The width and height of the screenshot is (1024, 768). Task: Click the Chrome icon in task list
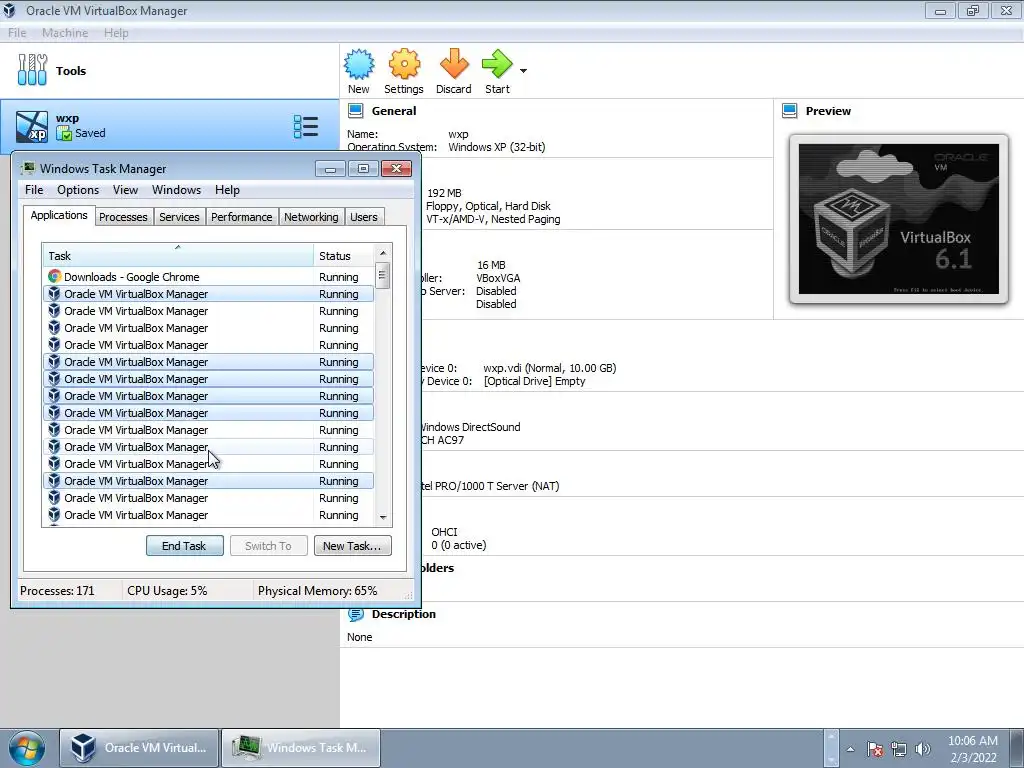[55, 277]
